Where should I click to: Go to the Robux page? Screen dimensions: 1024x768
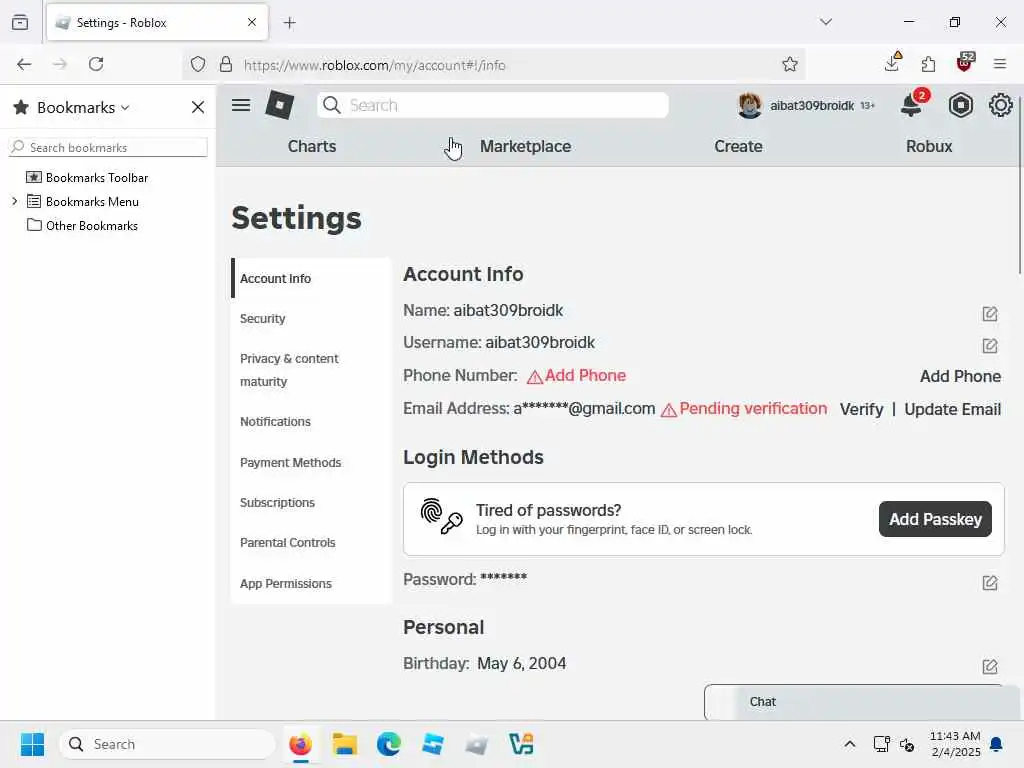coord(929,146)
